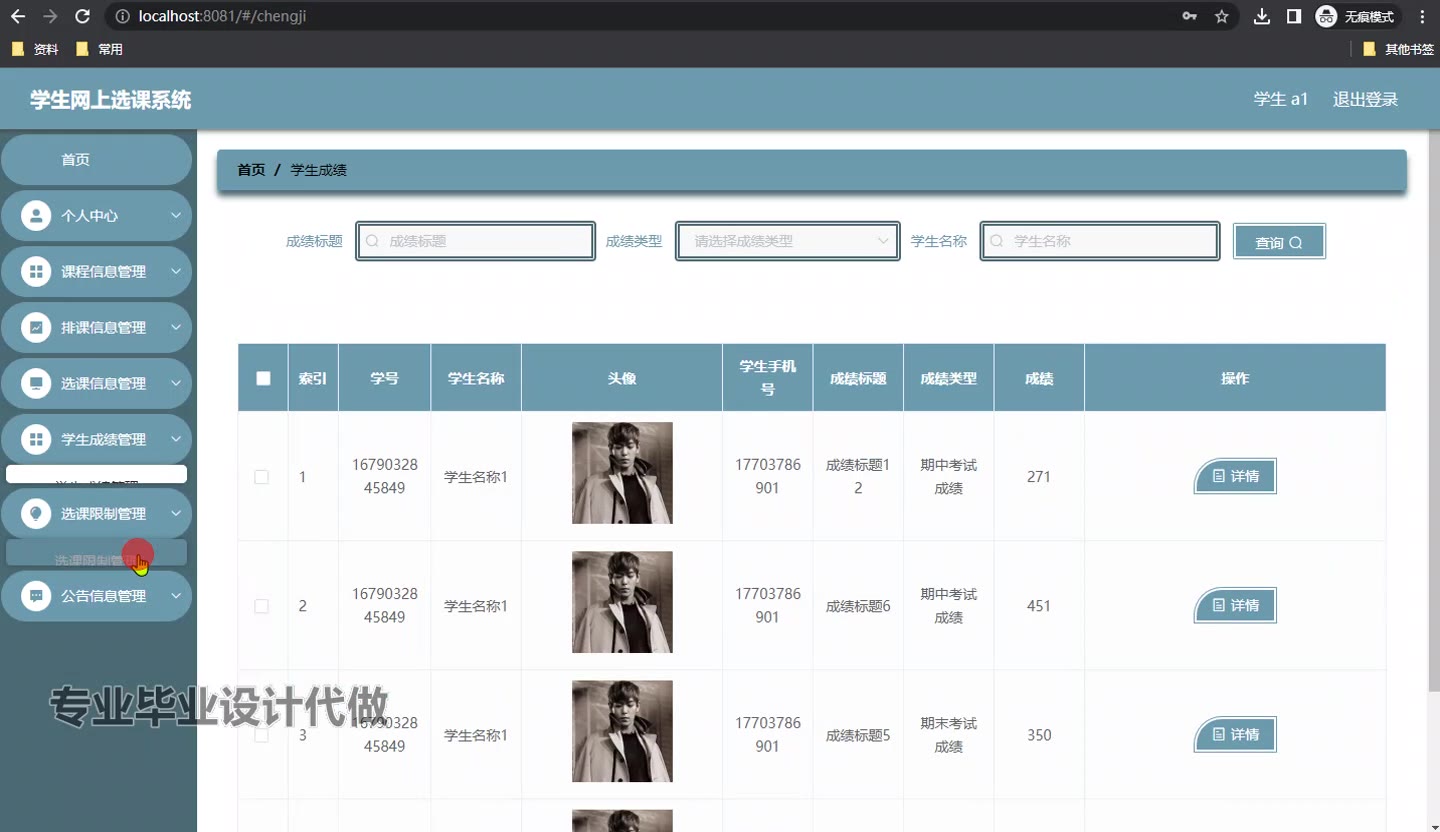Open the 其他书签 bookmarks folder

tap(1398, 49)
